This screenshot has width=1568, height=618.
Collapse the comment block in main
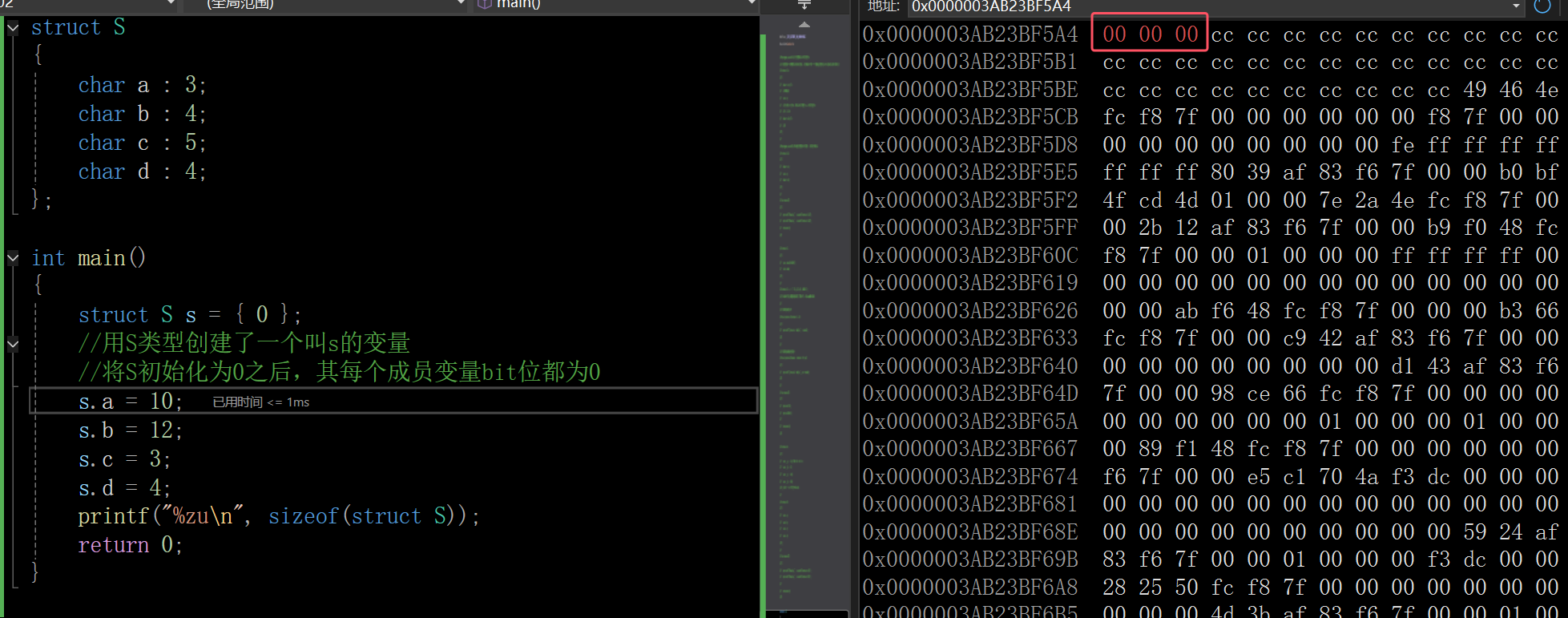13,344
